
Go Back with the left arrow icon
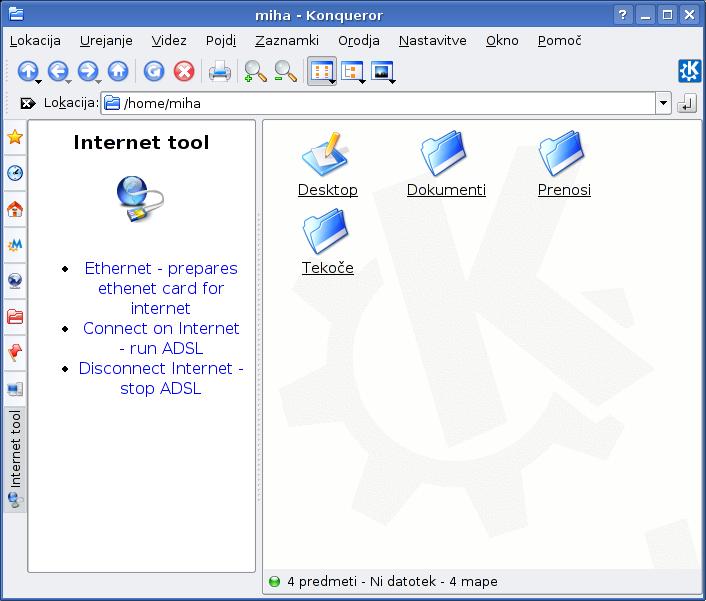tap(58, 71)
